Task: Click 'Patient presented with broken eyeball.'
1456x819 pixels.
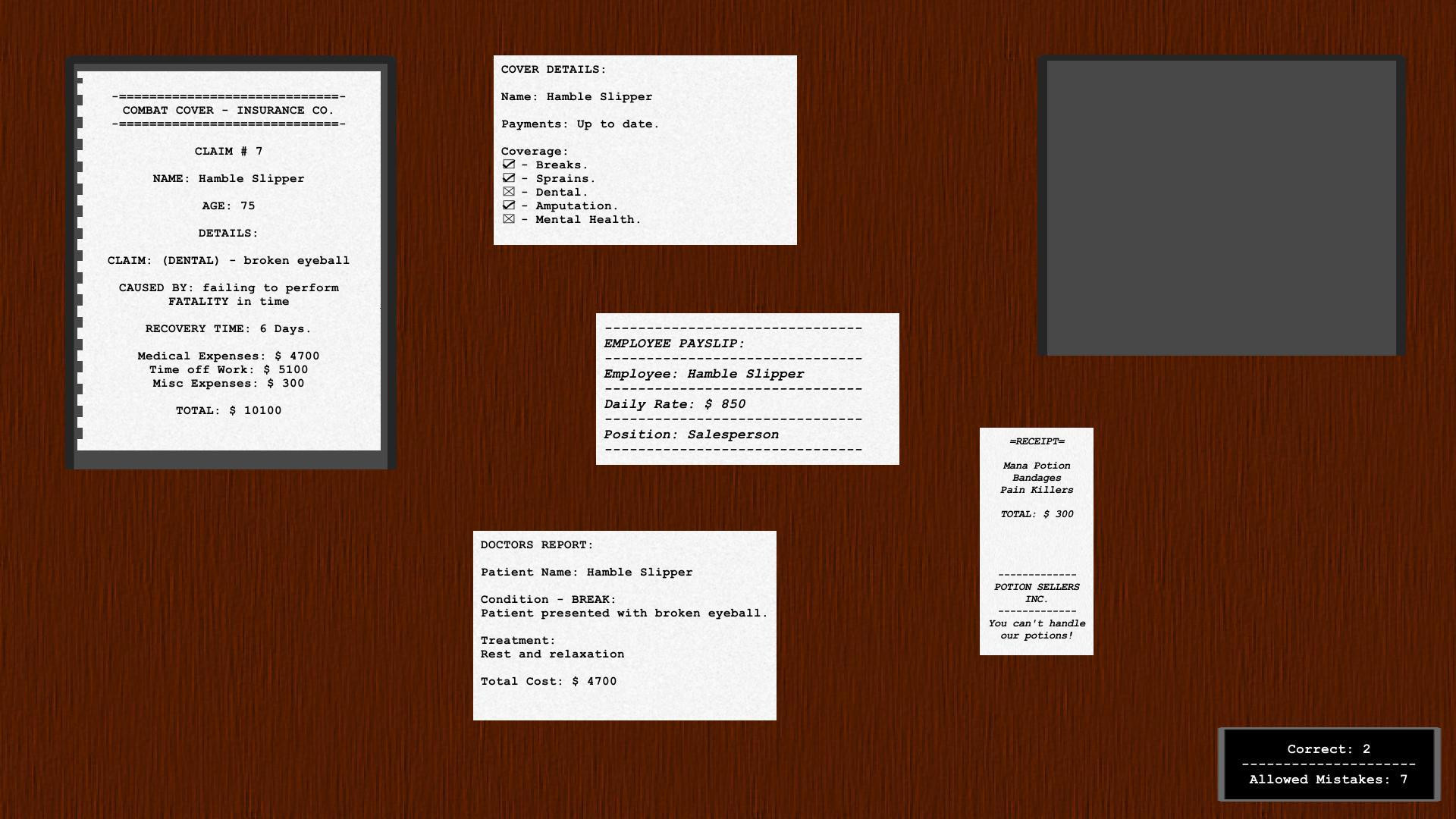Action: point(624,613)
